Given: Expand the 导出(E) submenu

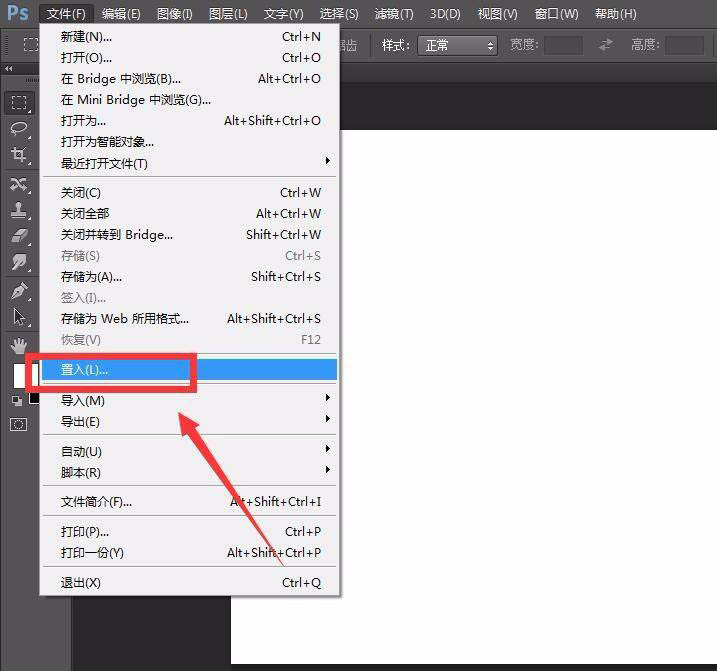Looking at the screenshot, I should coord(189,421).
